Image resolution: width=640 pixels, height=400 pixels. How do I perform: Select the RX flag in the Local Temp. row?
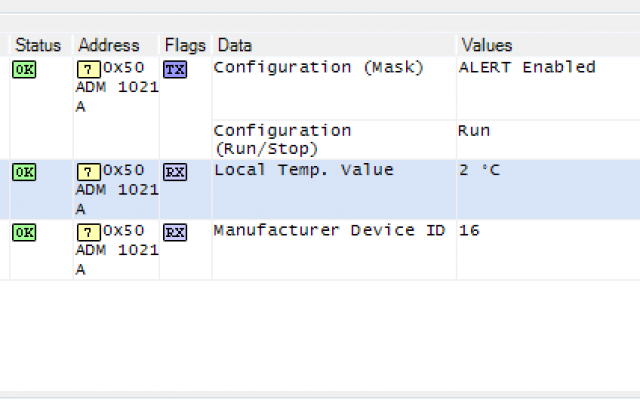[174, 172]
